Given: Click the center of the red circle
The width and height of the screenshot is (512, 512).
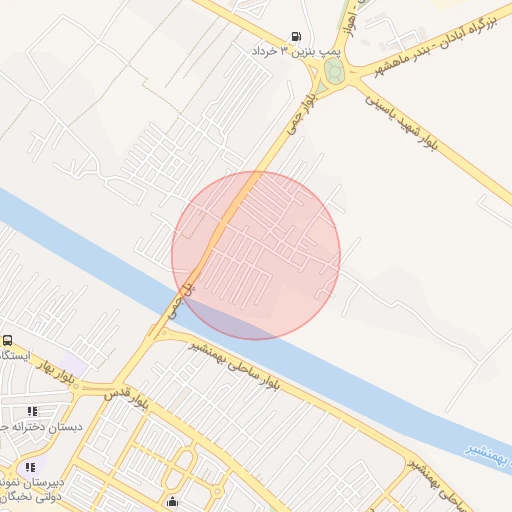Looking at the screenshot, I should click(256, 255).
